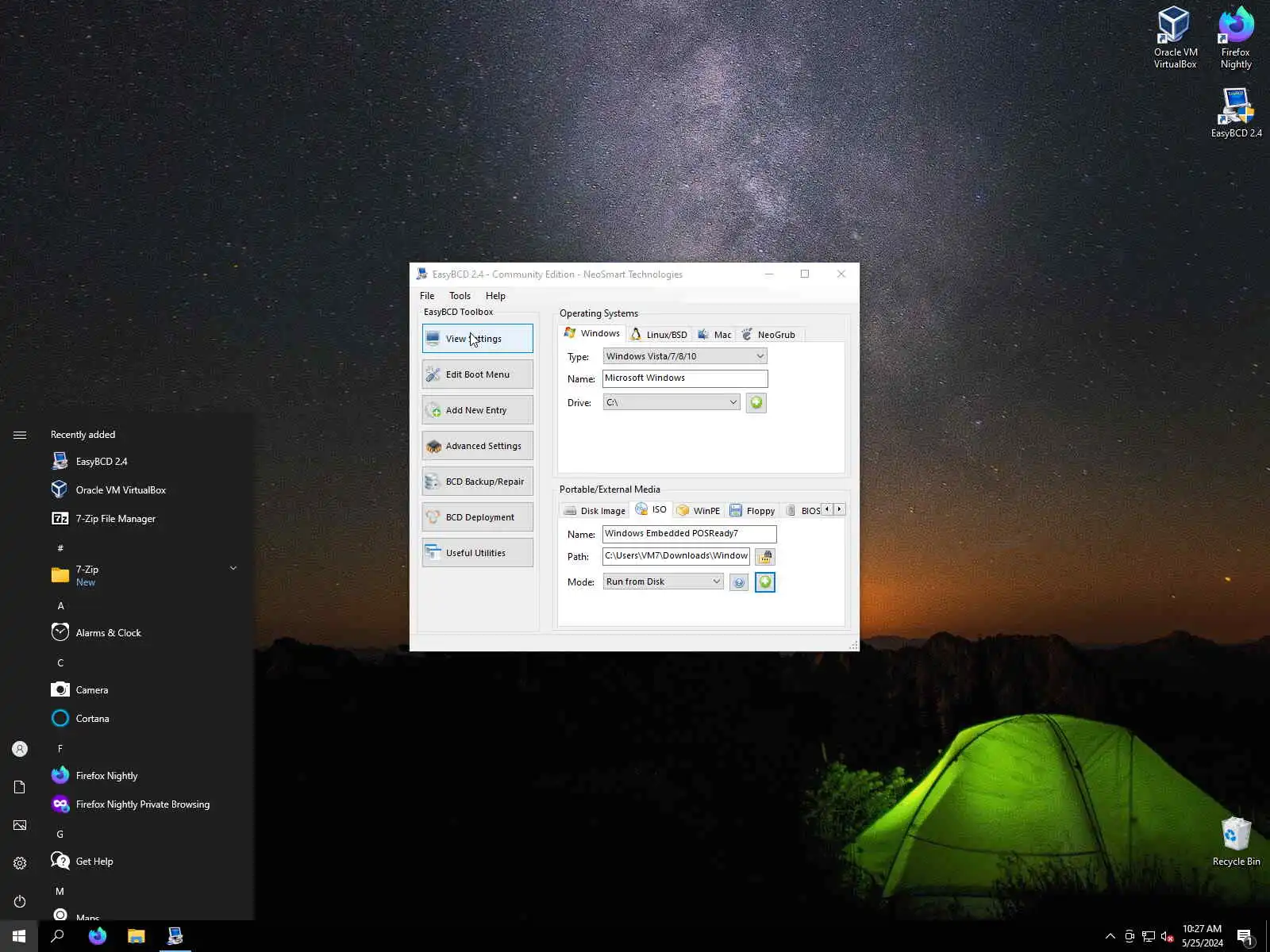Select the Windows operating system tab
The image size is (1270, 952).
coord(592,333)
